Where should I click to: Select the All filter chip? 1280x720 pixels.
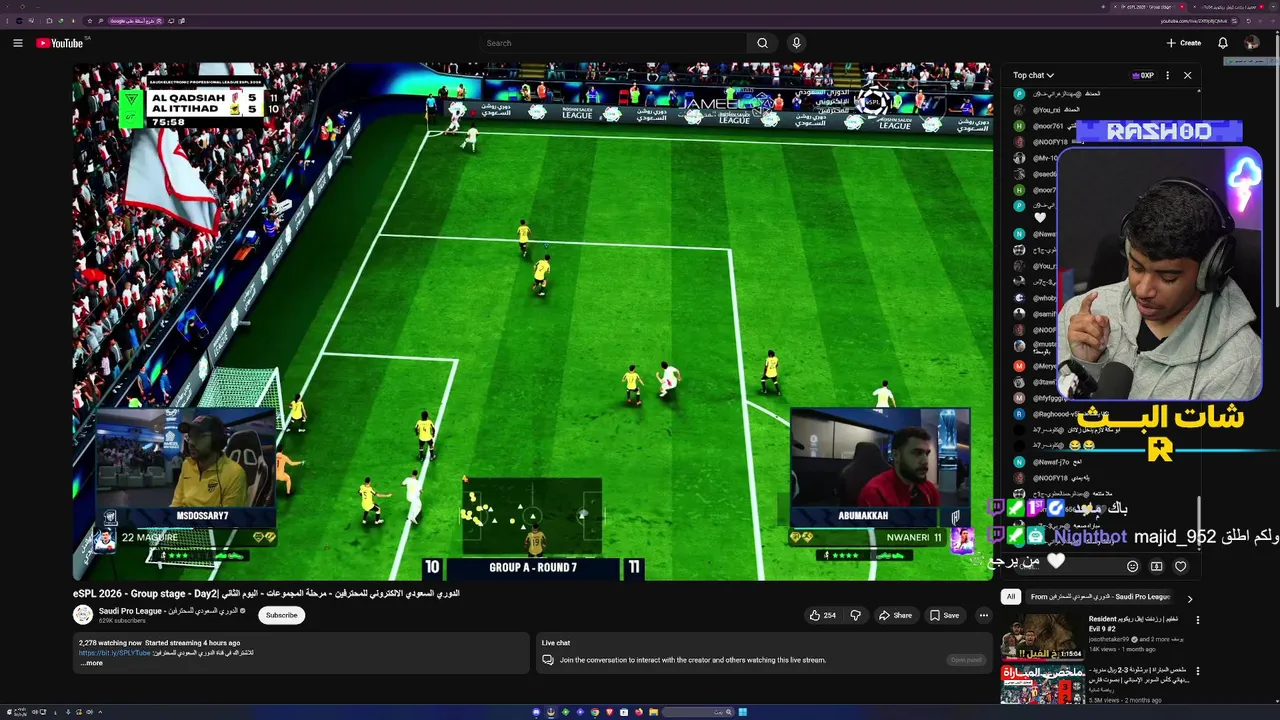pyautogui.click(x=1011, y=597)
